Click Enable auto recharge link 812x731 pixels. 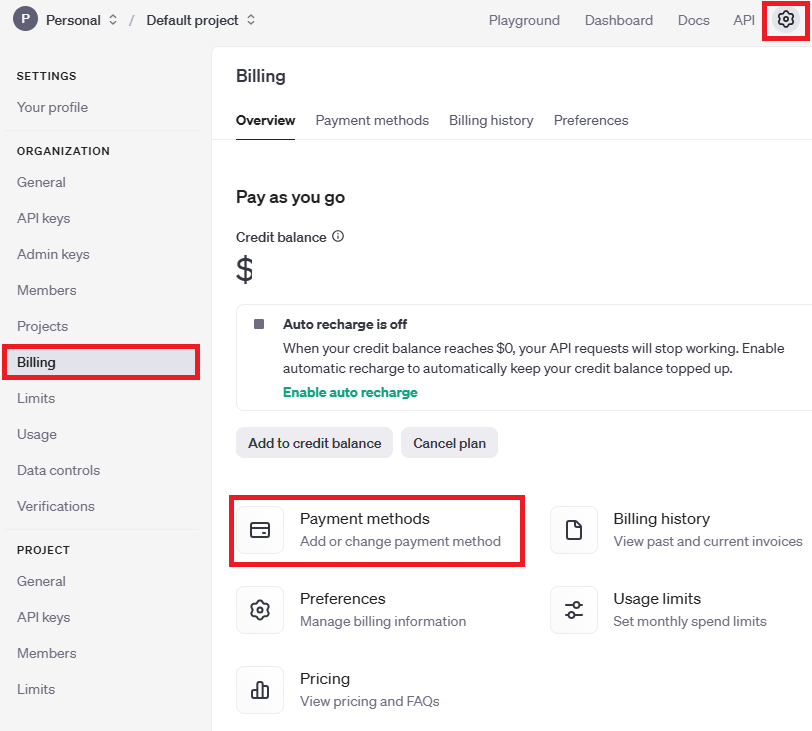[350, 392]
